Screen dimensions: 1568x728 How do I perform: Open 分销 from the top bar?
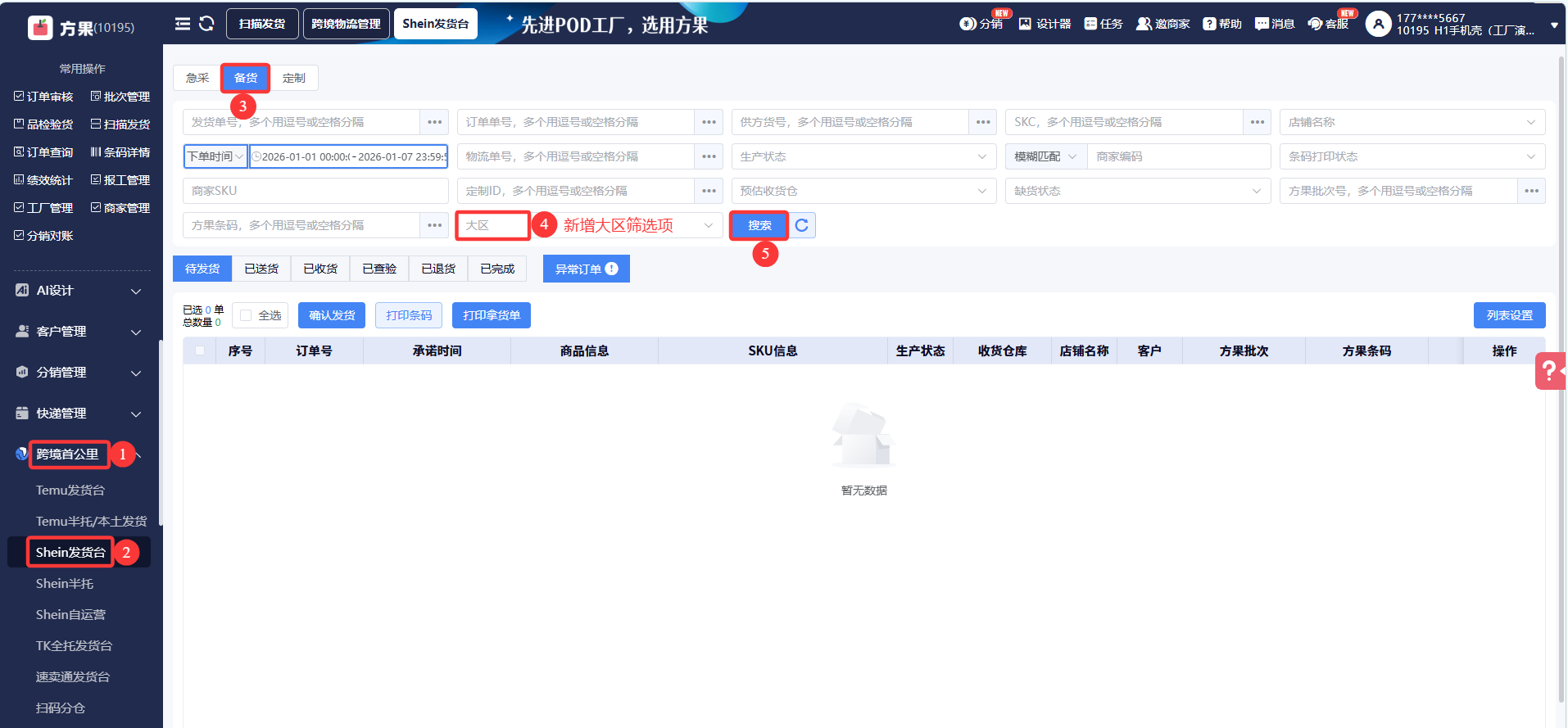(x=981, y=24)
